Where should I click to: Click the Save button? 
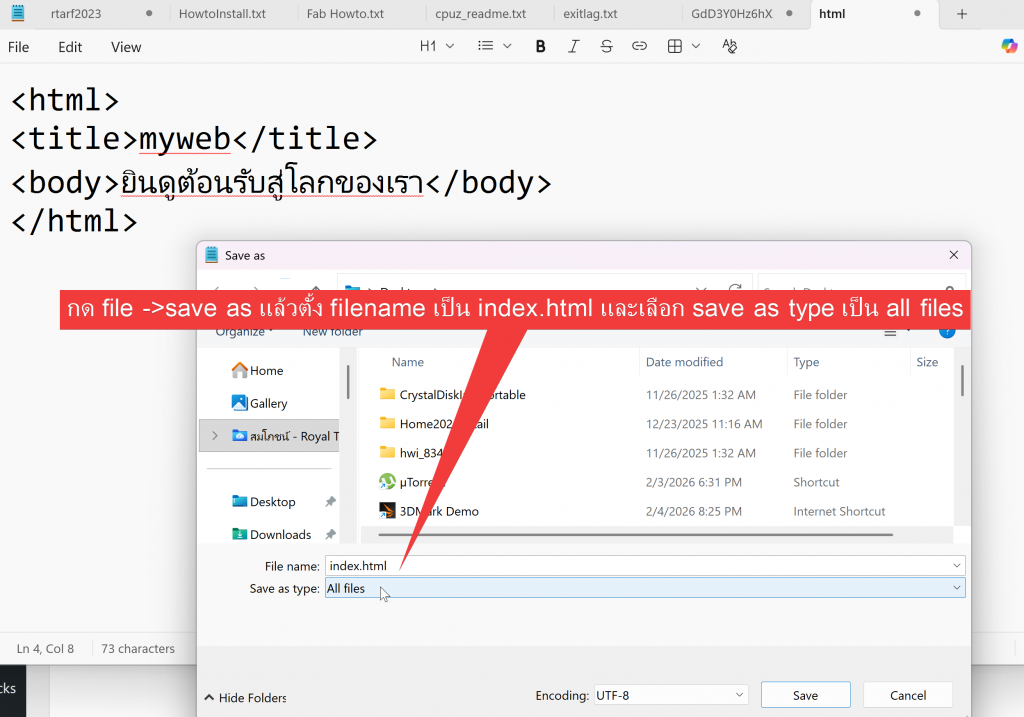click(805, 695)
